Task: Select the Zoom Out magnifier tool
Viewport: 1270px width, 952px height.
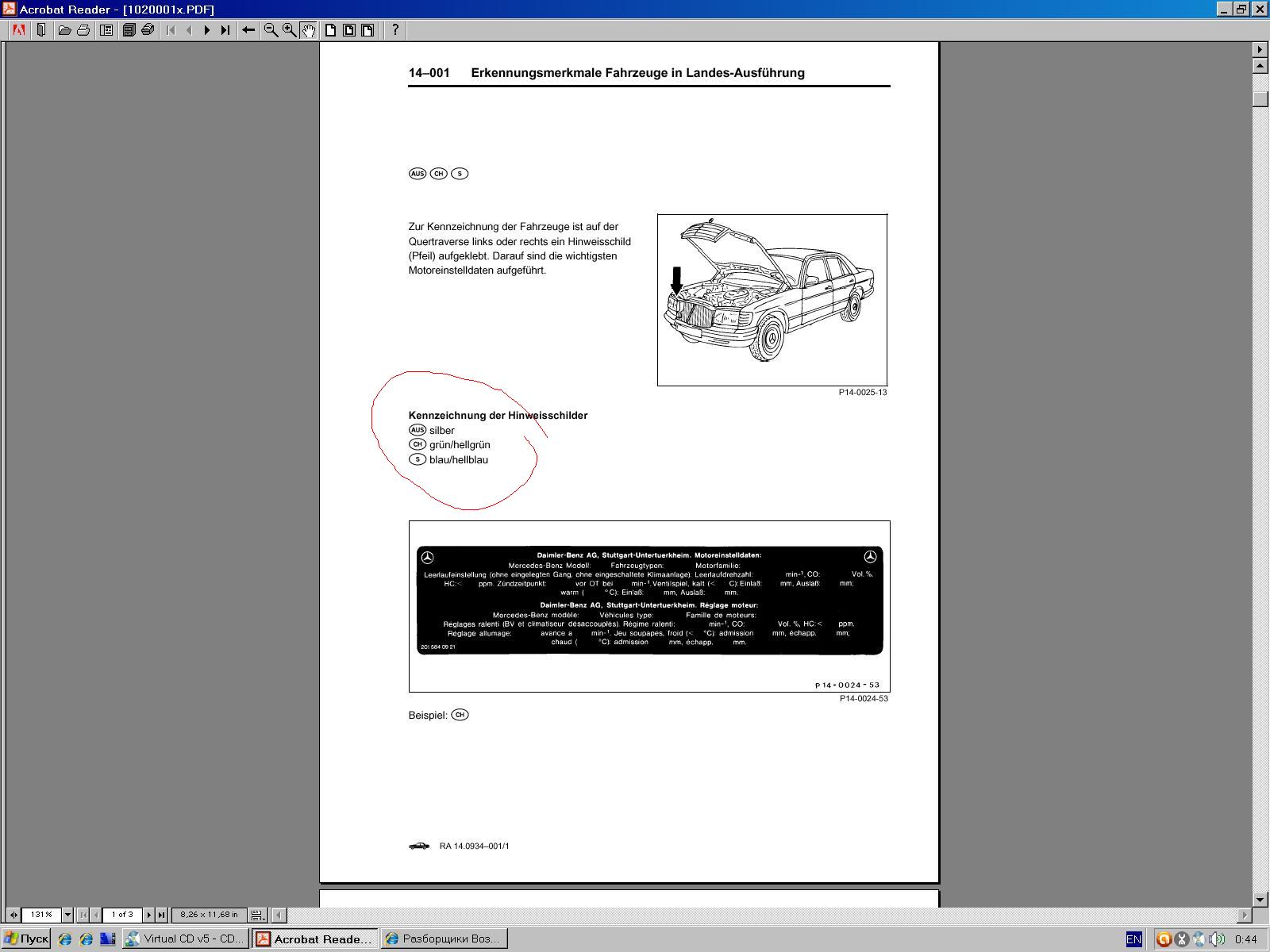Action: click(271, 30)
